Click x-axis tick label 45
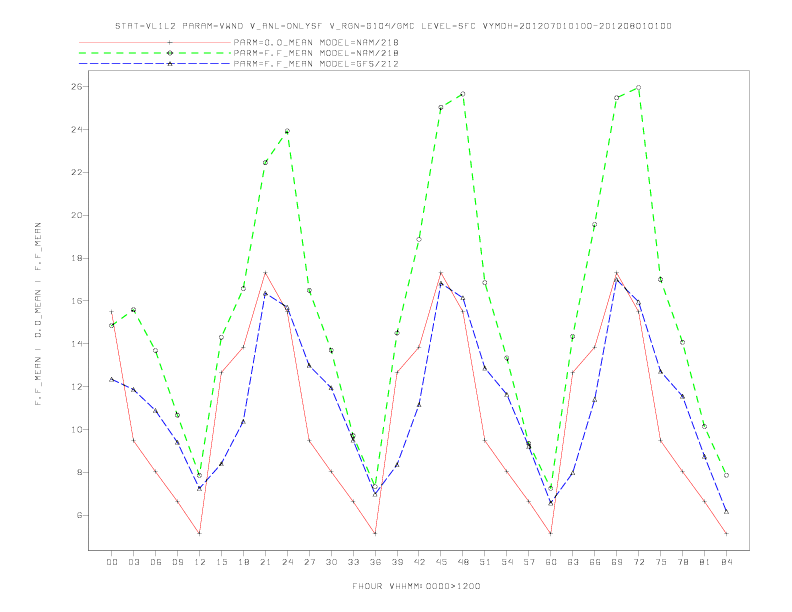Viewport: 792px width, 612px height. 441,562
